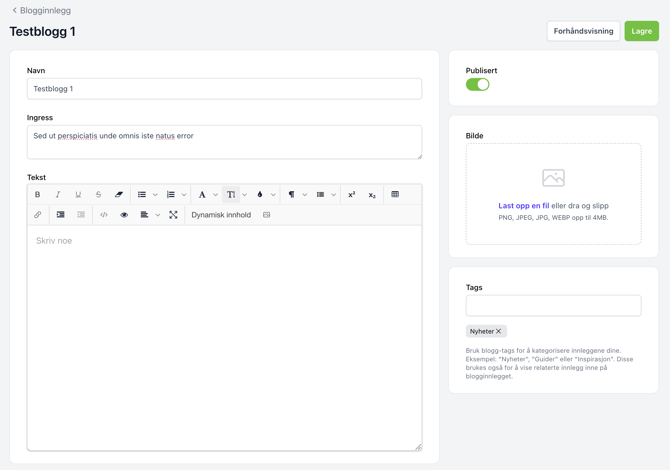Go back to Blogginnlegg

pyautogui.click(x=41, y=10)
